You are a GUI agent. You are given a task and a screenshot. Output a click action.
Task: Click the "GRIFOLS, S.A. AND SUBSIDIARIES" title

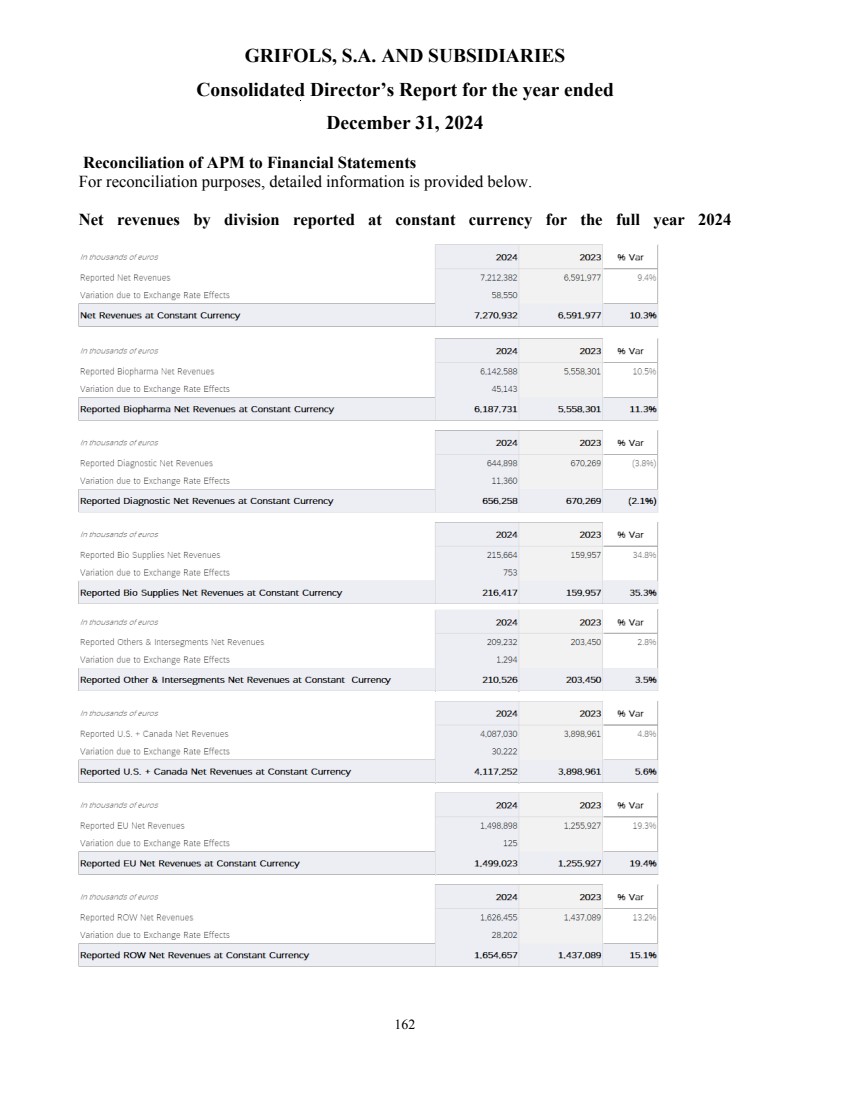coord(404,55)
